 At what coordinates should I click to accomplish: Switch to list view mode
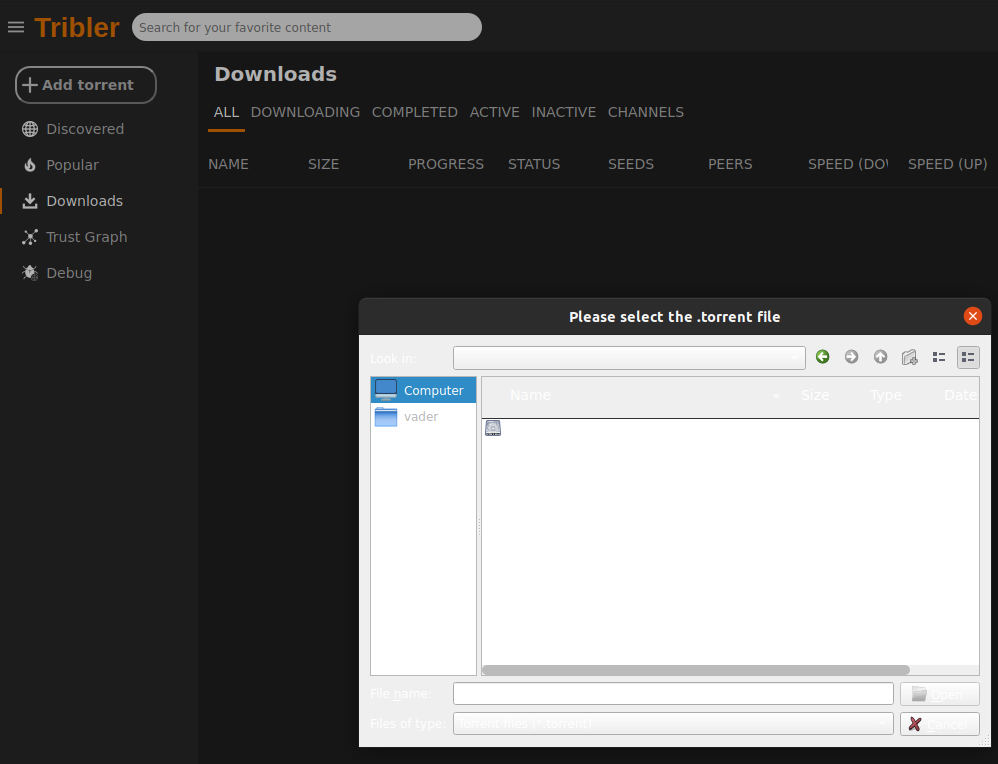coord(938,357)
